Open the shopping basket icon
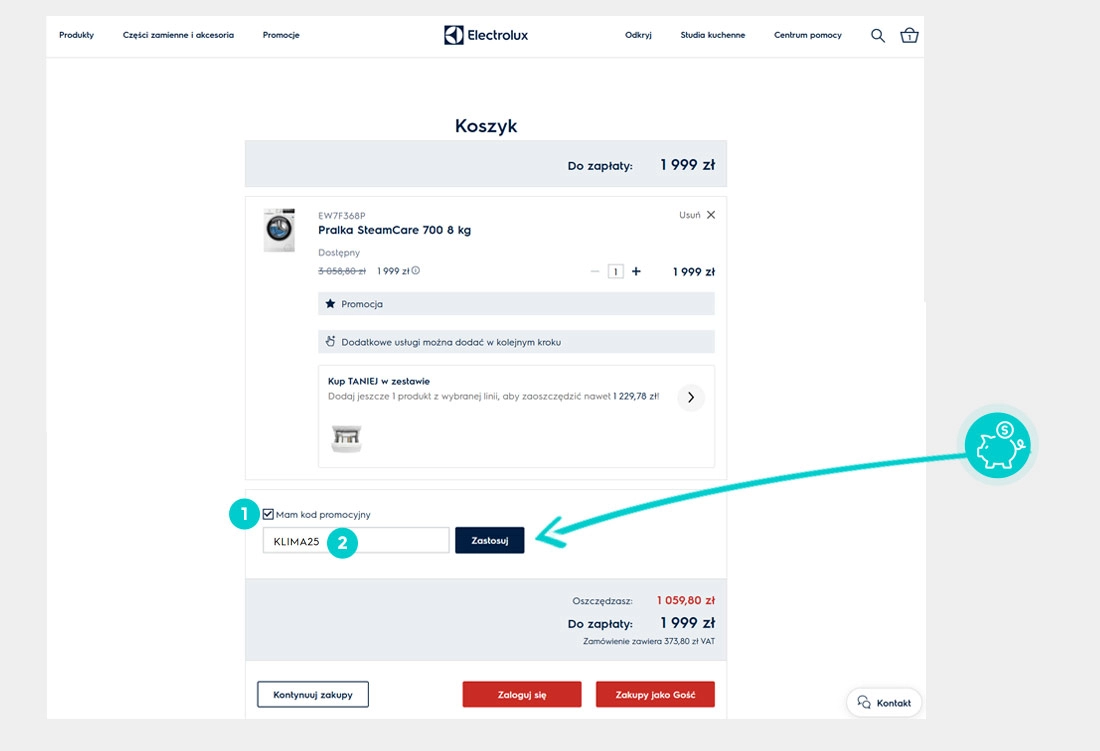 (909, 35)
